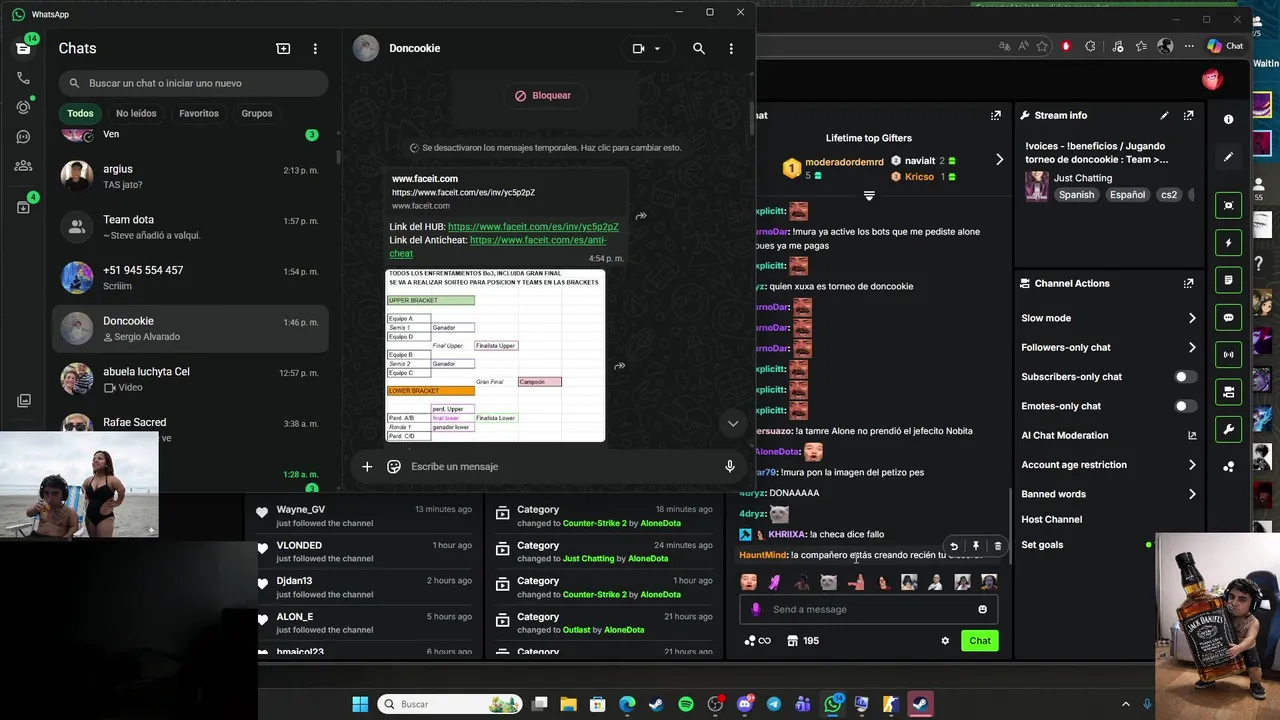Pop out the Twitch chat panel

995,115
